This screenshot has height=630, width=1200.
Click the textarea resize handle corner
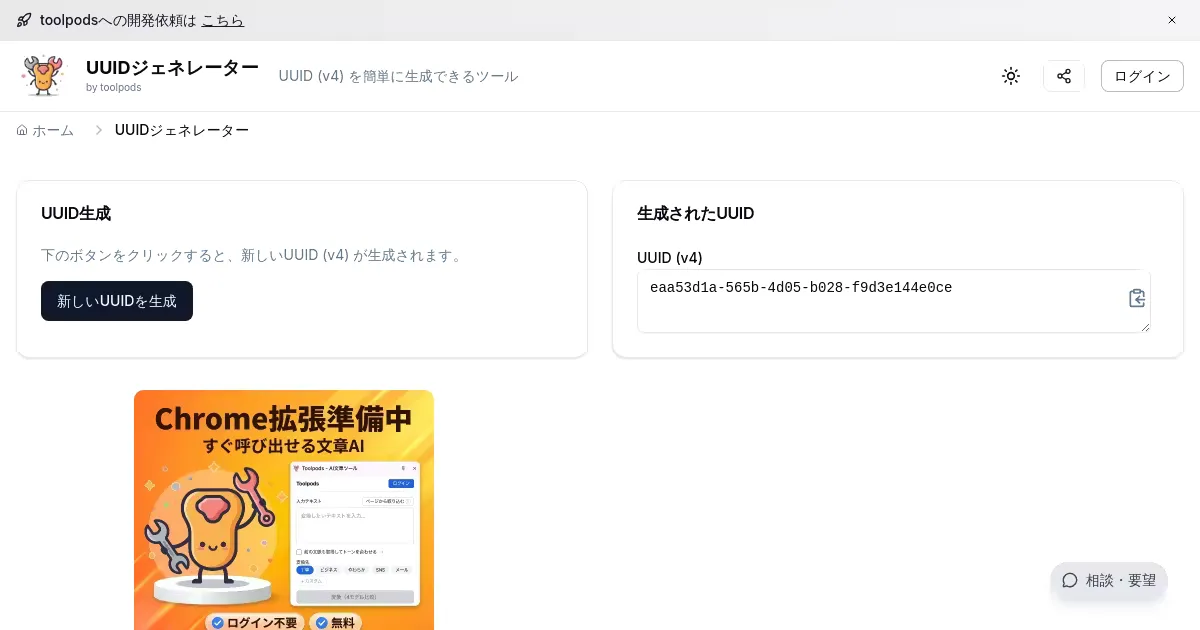(1145, 327)
